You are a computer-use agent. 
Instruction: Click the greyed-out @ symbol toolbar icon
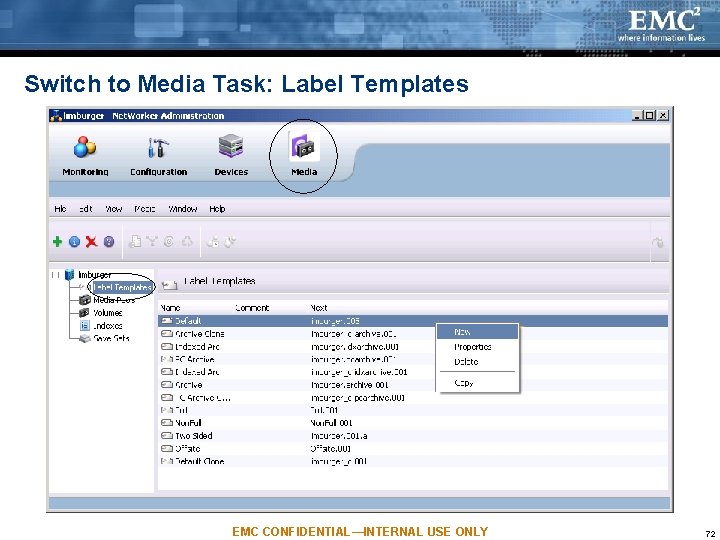(169, 242)
